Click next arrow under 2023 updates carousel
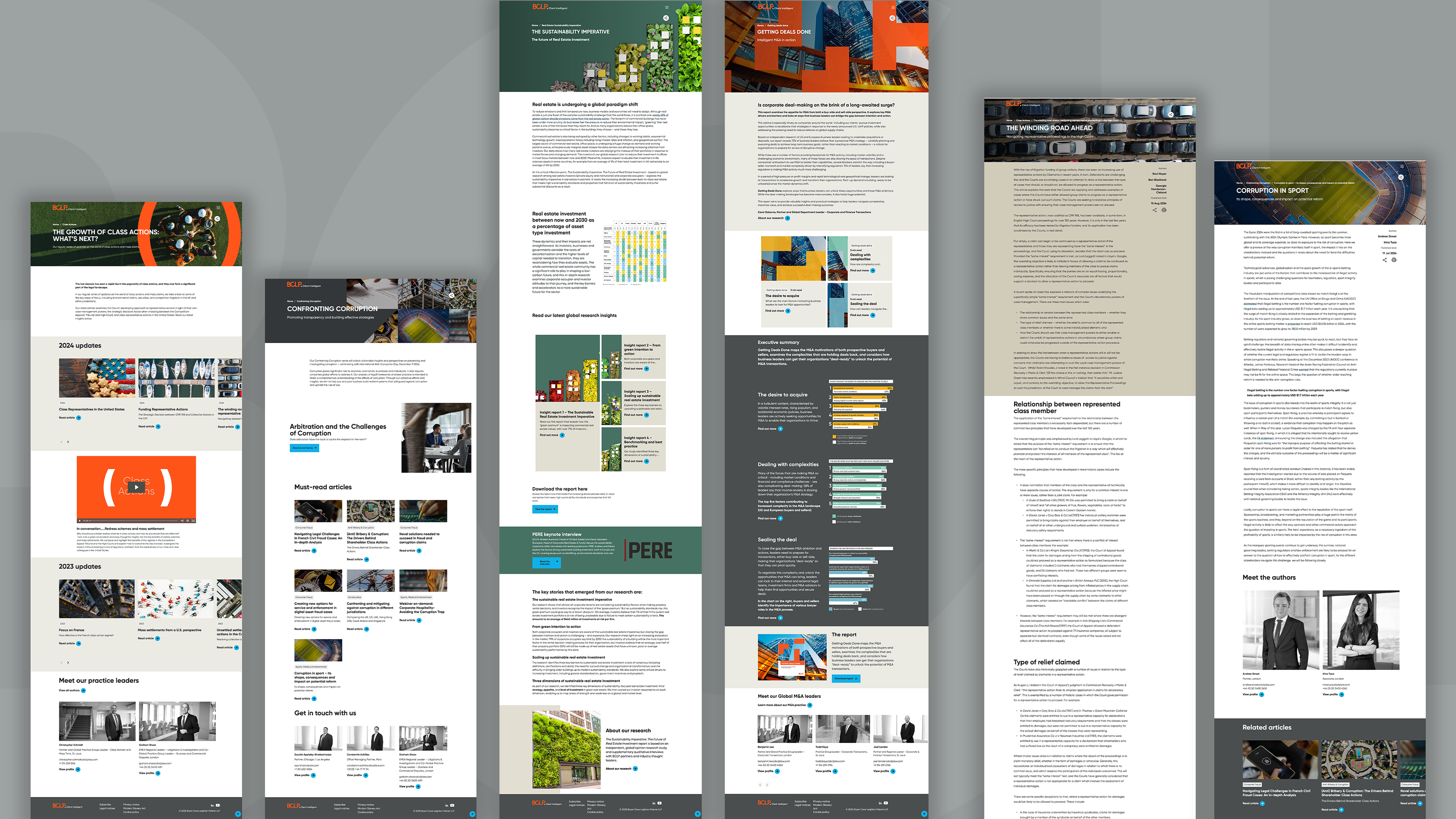 pos(68,662)
